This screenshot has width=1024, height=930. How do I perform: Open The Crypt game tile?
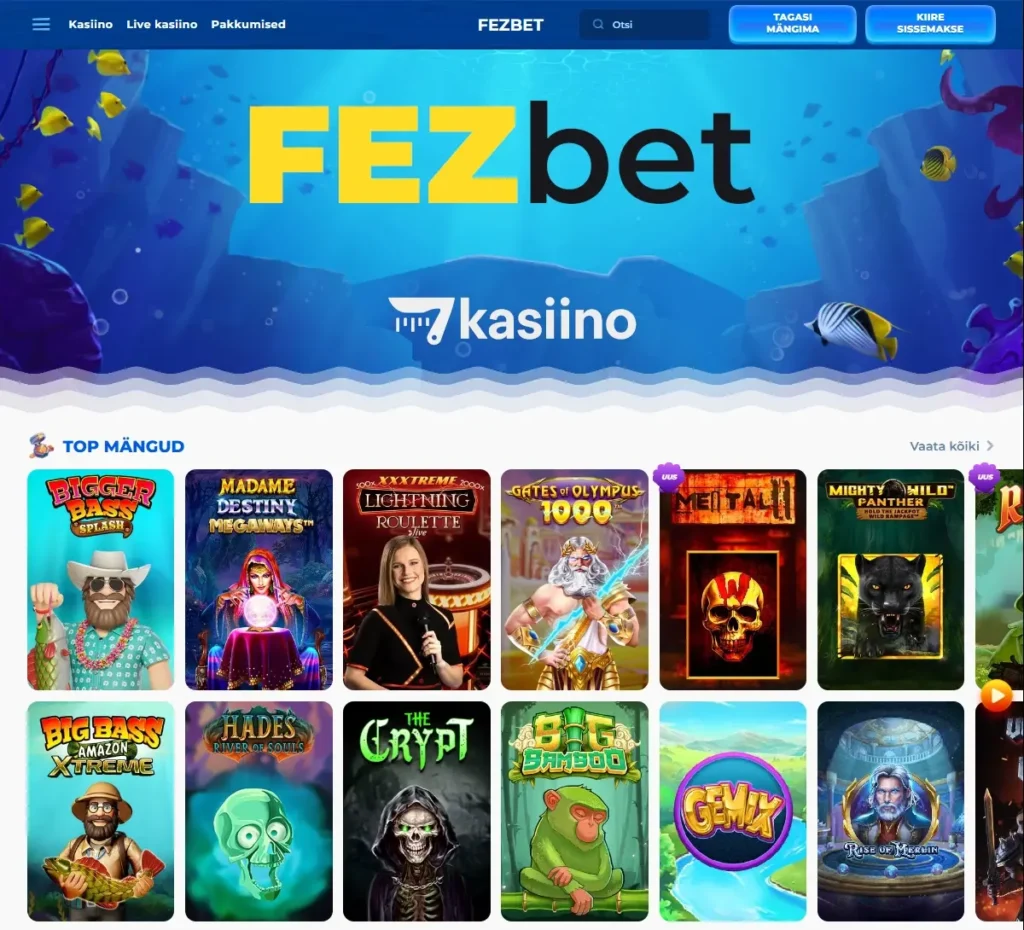(417, 811)
